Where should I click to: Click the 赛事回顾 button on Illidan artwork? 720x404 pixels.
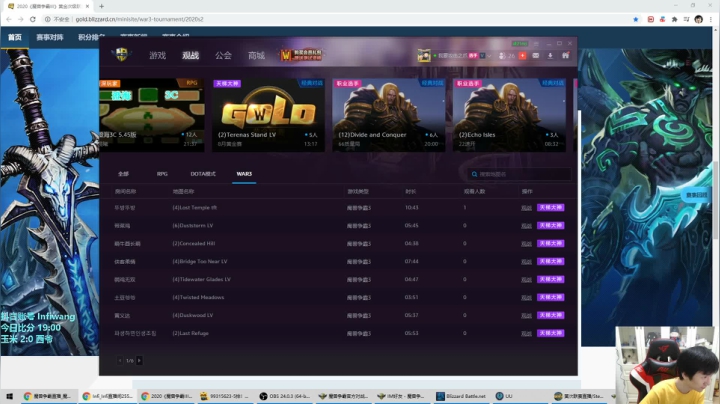[x=696, y=195]
